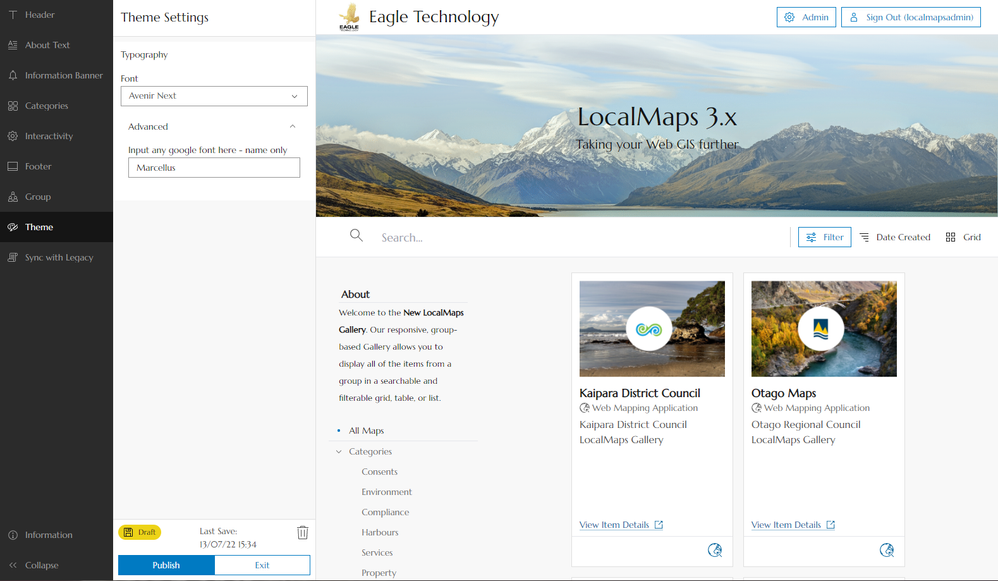Click the Header T icon in sidebar

point(13,15)
